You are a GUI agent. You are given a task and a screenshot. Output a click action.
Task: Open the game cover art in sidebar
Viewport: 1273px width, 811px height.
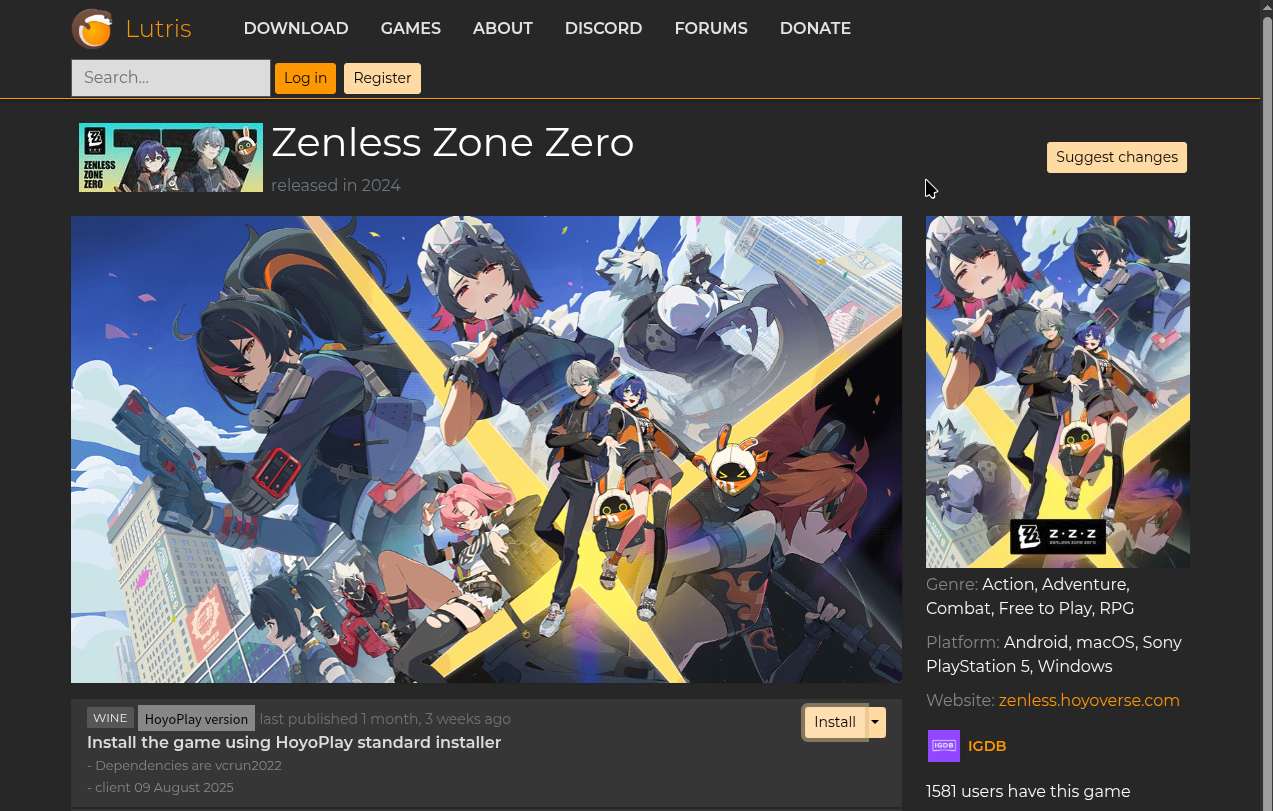point(1057,392)
